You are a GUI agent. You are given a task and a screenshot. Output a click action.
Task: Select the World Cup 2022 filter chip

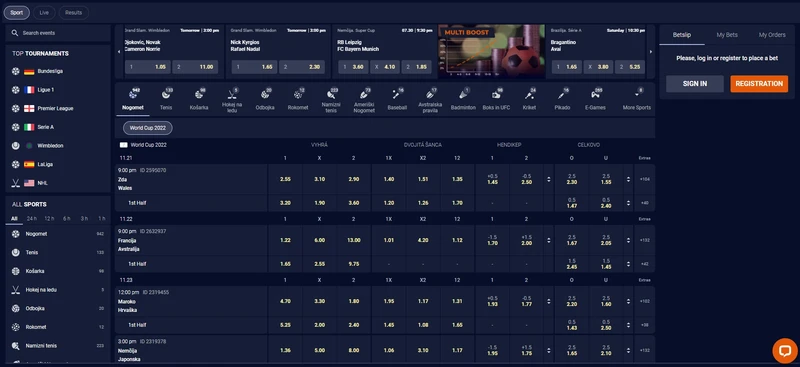pyautogui.click(x=147, y=128)
